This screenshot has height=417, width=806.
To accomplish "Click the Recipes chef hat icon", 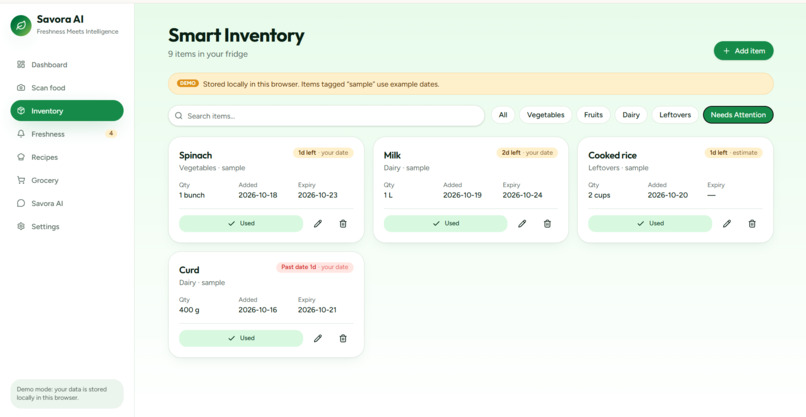I will click(21, 157).
